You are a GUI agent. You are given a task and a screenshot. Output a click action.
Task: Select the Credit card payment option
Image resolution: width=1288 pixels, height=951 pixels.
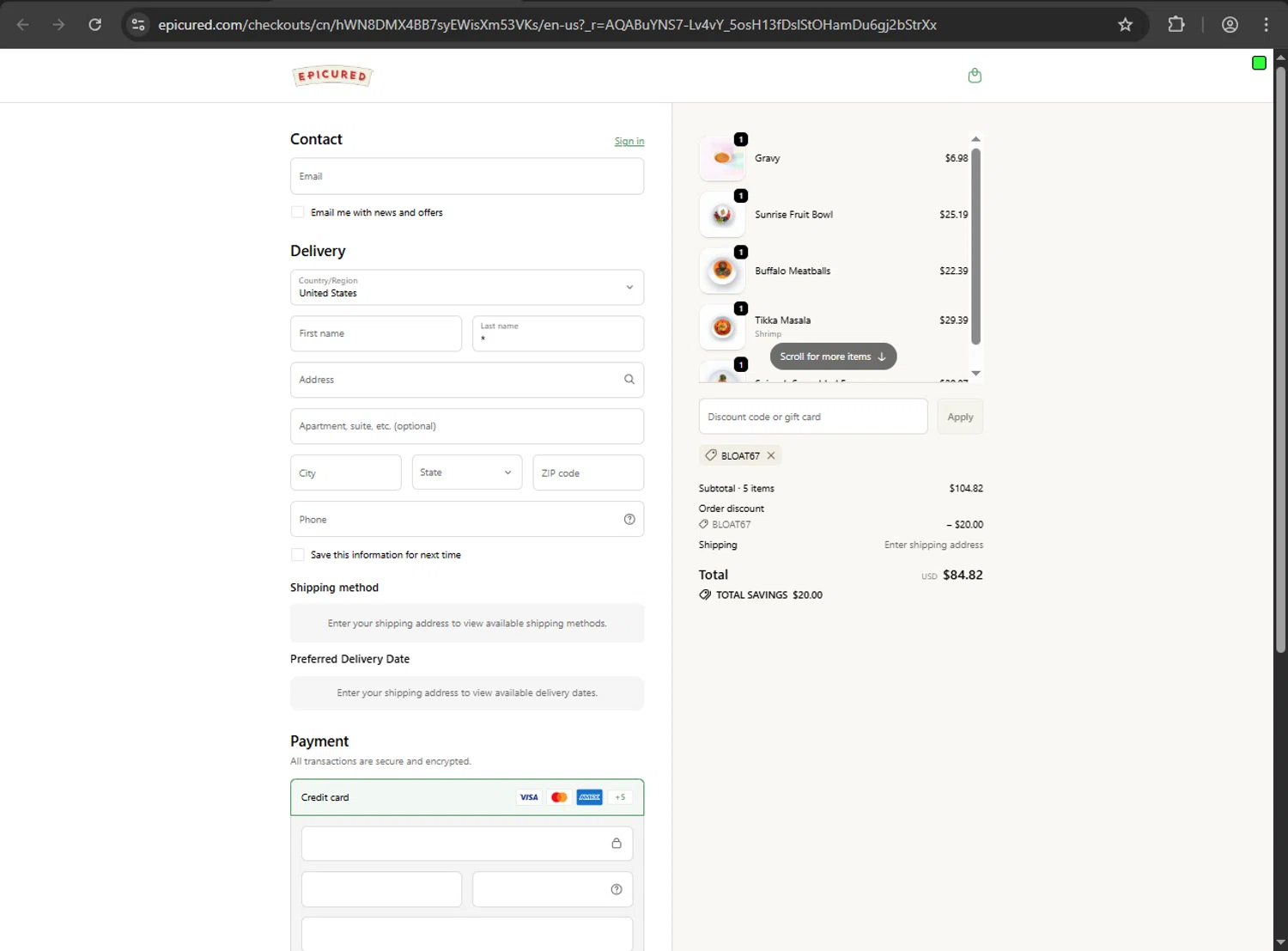467,797
